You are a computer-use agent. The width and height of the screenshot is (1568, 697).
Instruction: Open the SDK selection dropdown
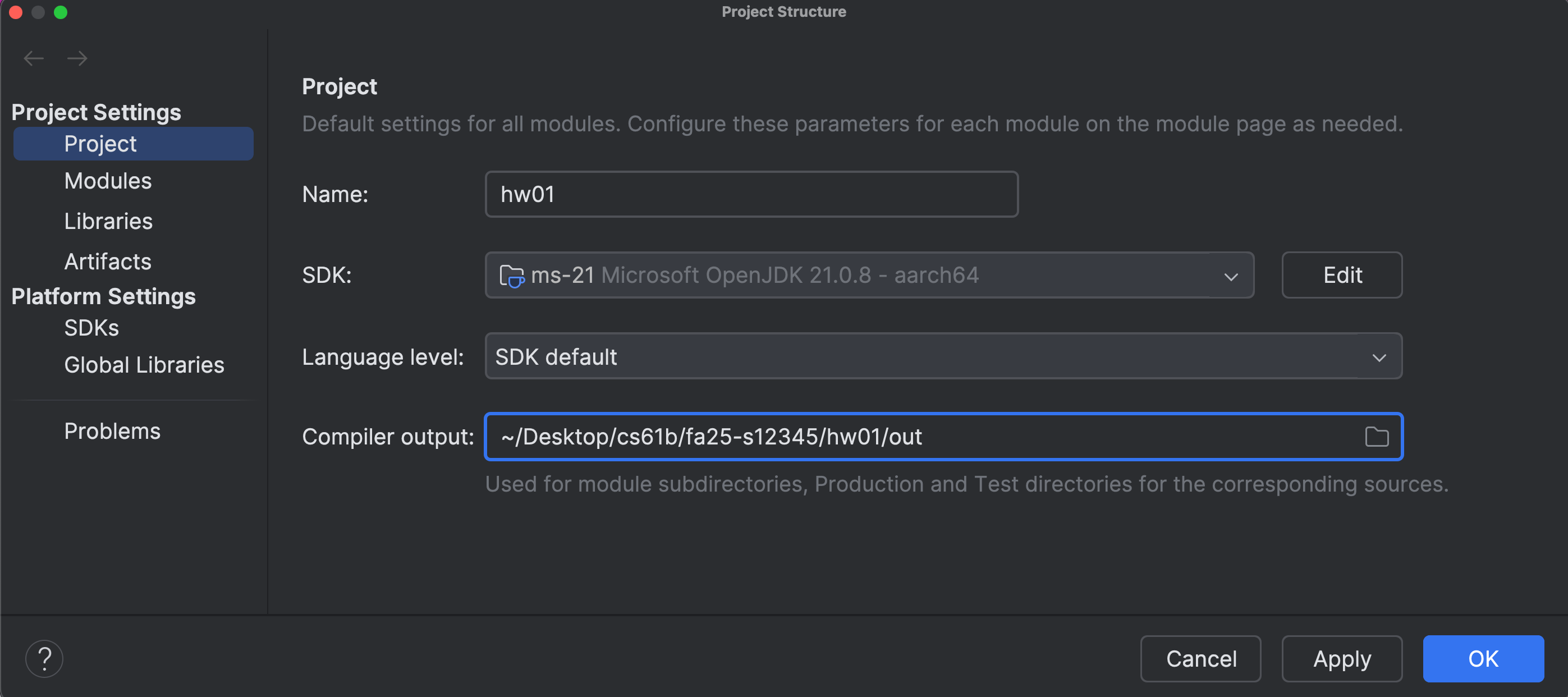[852, 275]
